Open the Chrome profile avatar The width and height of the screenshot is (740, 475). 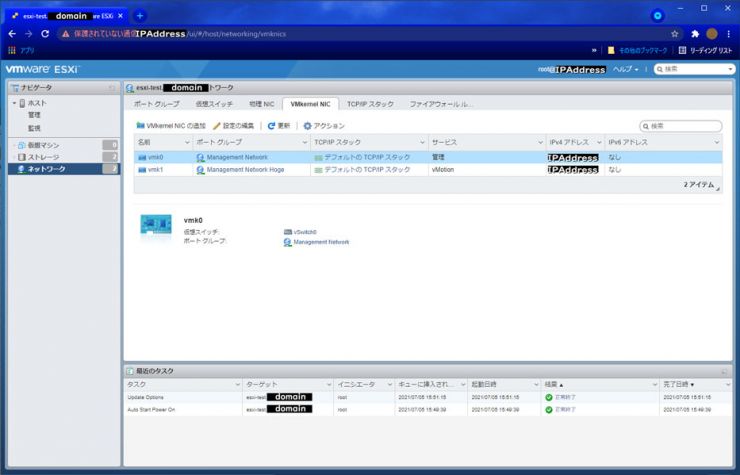[712, 34]
